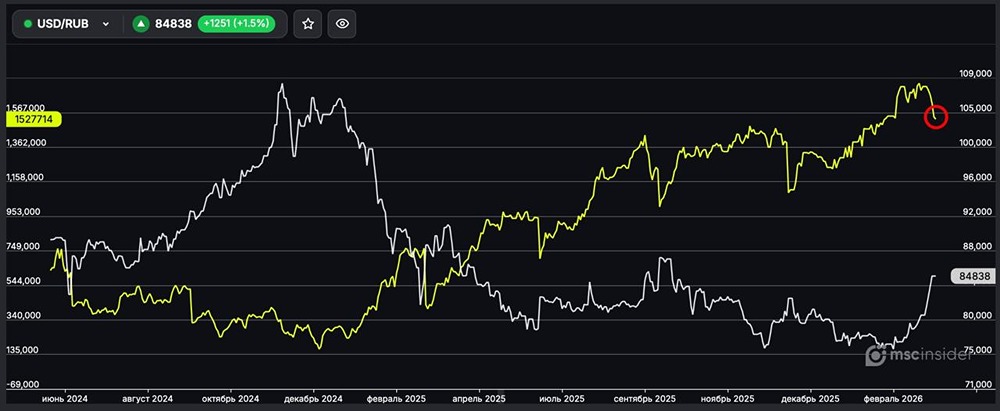Click the 80,000 right-axis price label
The width and height of the screenshot is (1000, 411).
click(x=978, y=316)
